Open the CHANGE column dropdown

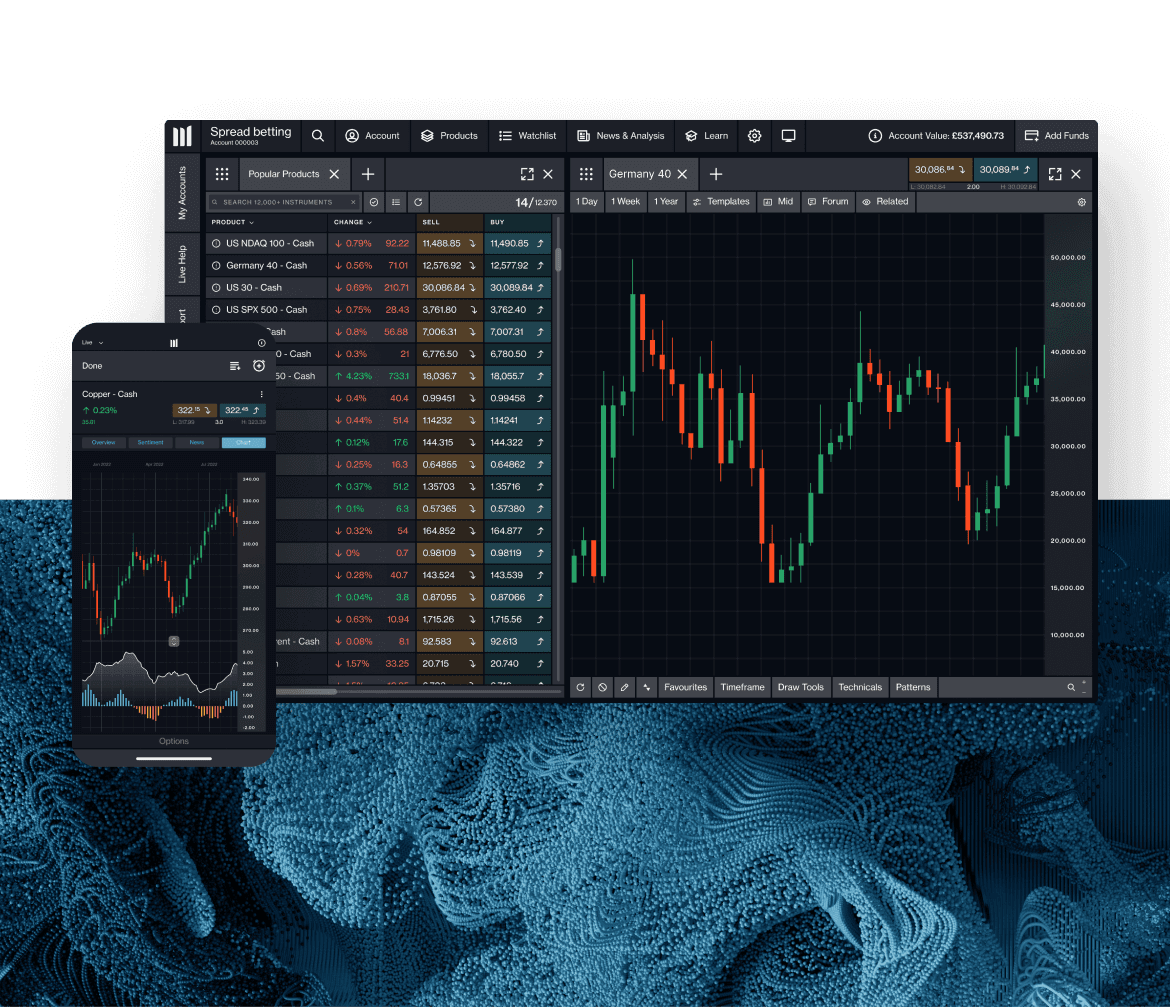pyautogui.click(x=353, y=222)
